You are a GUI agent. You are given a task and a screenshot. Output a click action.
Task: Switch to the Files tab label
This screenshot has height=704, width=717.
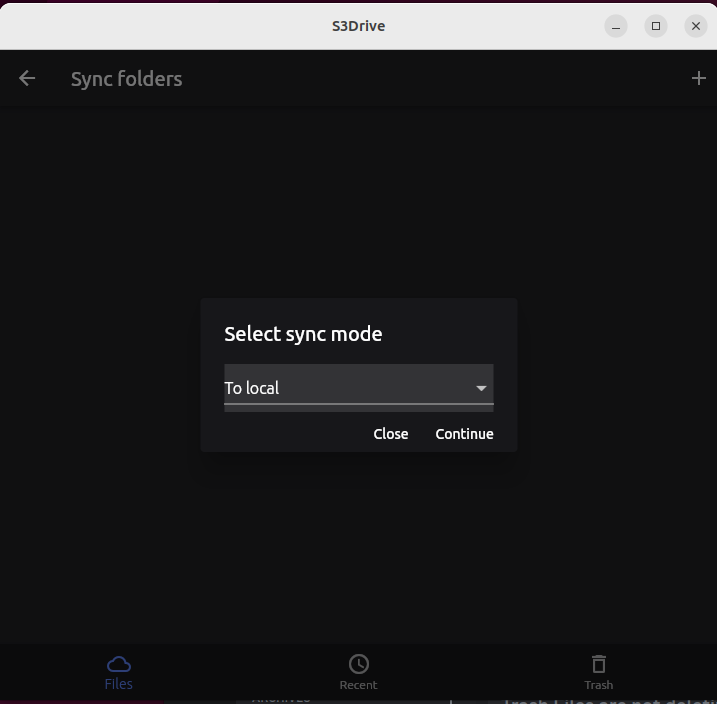[x=118, y=685]
